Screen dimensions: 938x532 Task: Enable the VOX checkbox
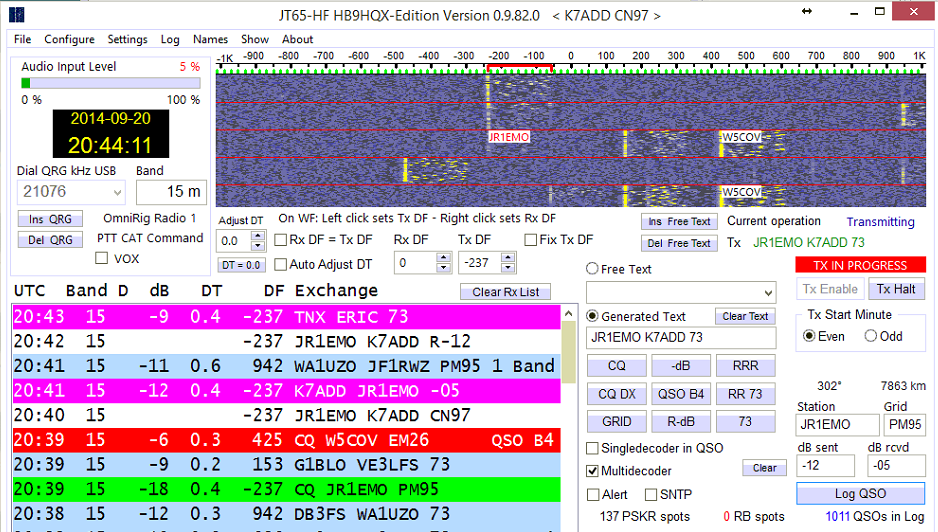(x=101, y=259)
